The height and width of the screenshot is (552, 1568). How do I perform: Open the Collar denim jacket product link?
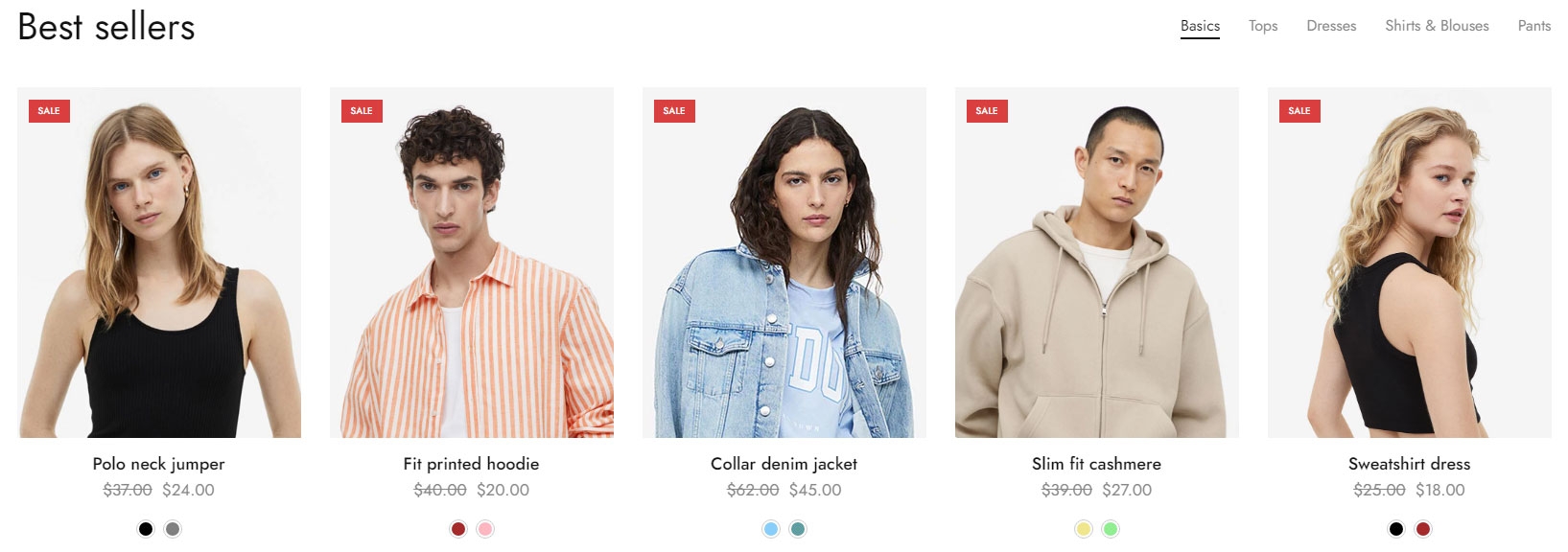(784, 464)
